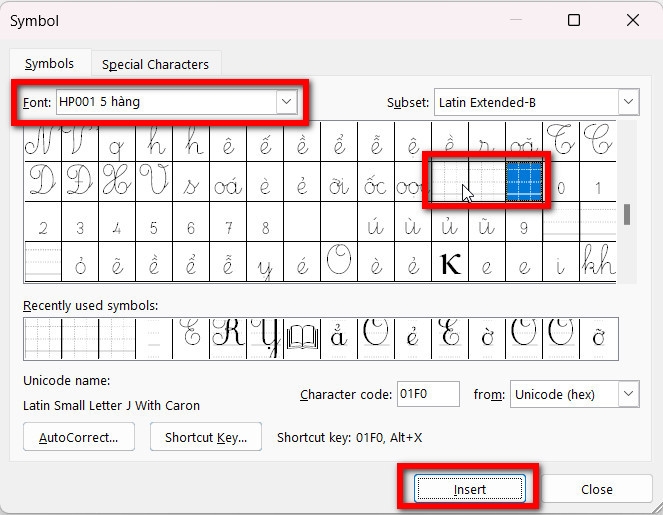Screen dimensions: 663x515
Task: Choose the cursive 'kh' symbol
Action: click(x=598, y=262)
